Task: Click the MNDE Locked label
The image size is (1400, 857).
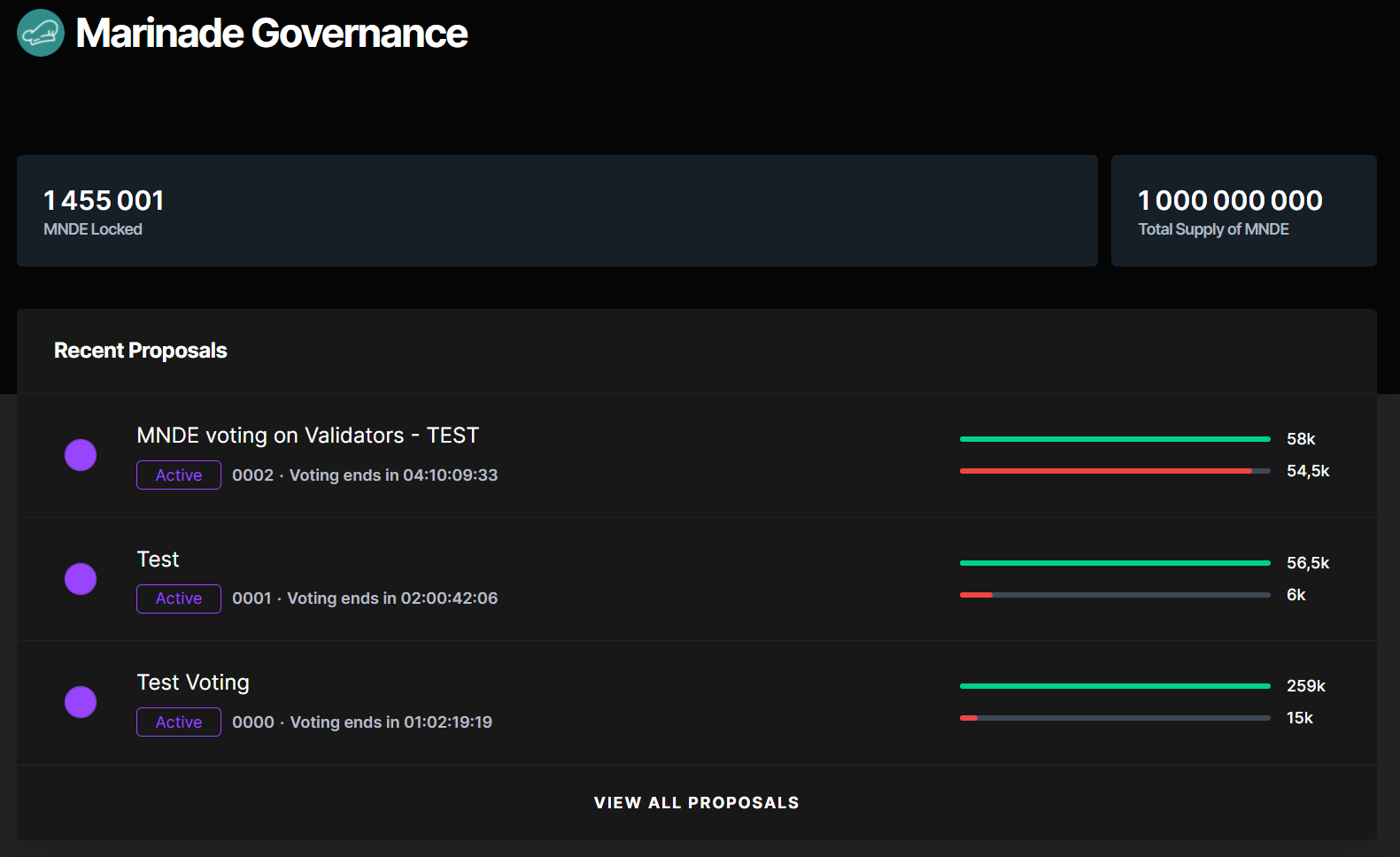Action: pos(93,229)
